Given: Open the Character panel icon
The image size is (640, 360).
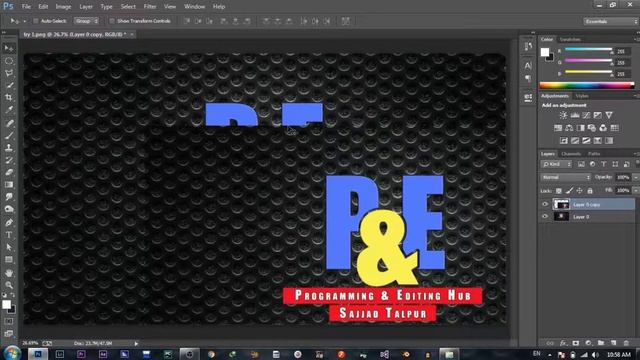Looking at the screenshot, I should click(x=528, y=65).
